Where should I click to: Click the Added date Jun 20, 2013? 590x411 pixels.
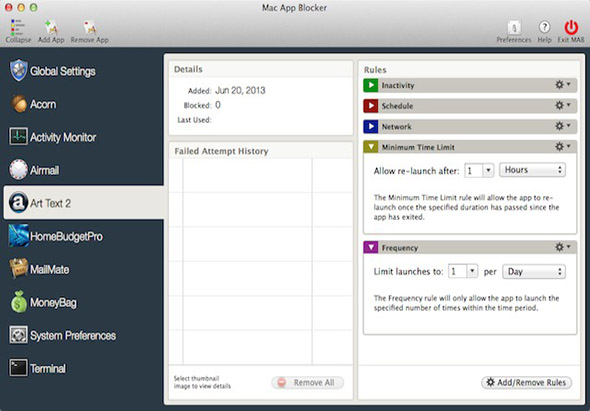240,90
